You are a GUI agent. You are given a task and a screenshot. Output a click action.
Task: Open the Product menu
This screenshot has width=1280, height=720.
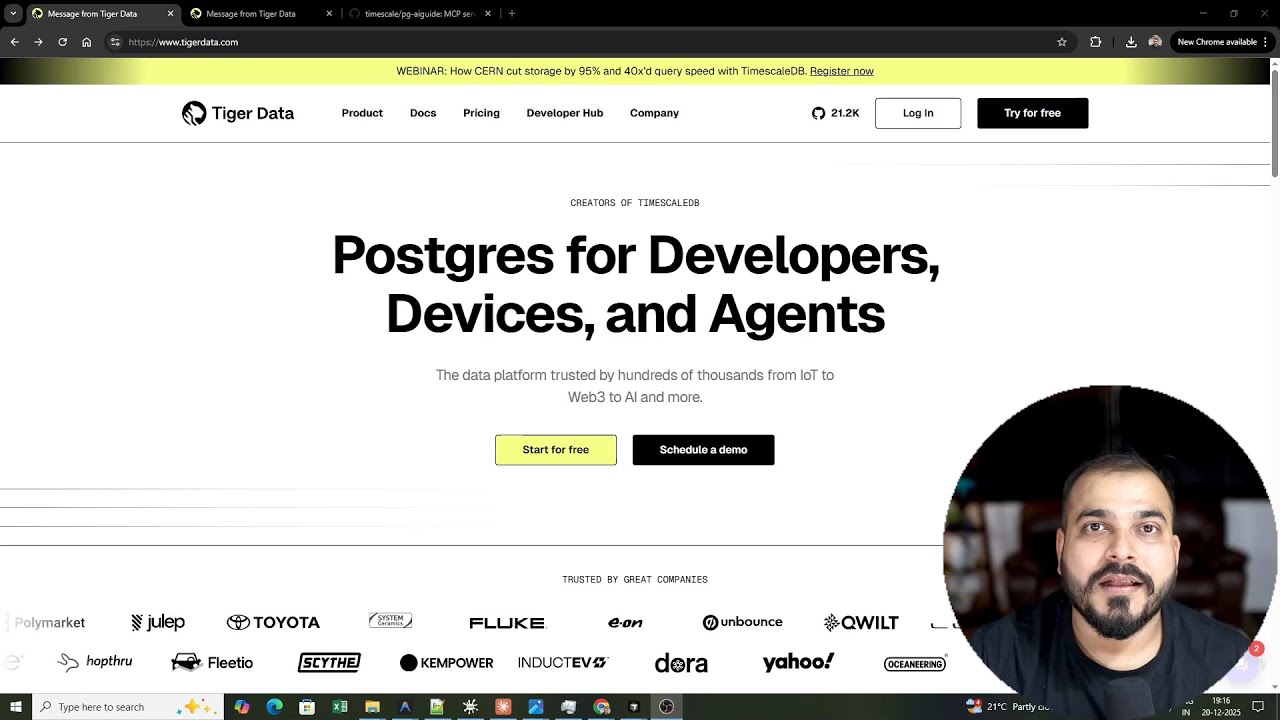point(362,113)
